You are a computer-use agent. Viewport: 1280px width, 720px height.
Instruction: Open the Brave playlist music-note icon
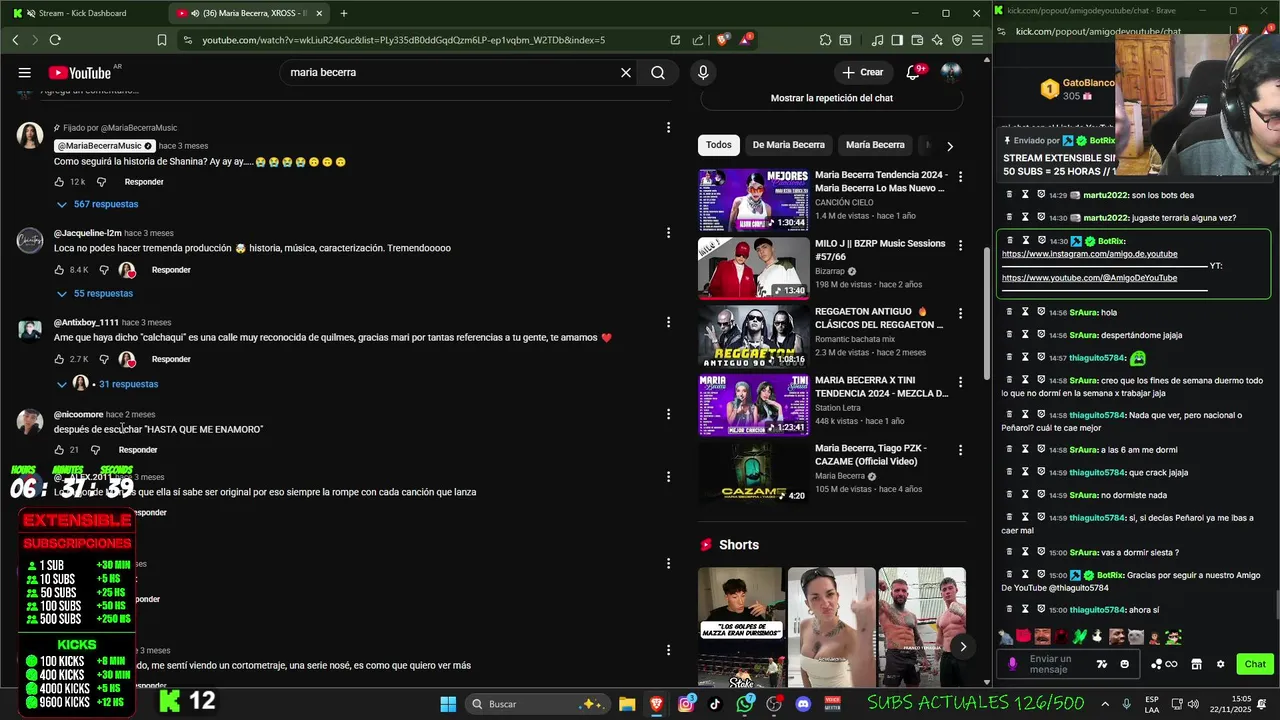click(877, 40)
